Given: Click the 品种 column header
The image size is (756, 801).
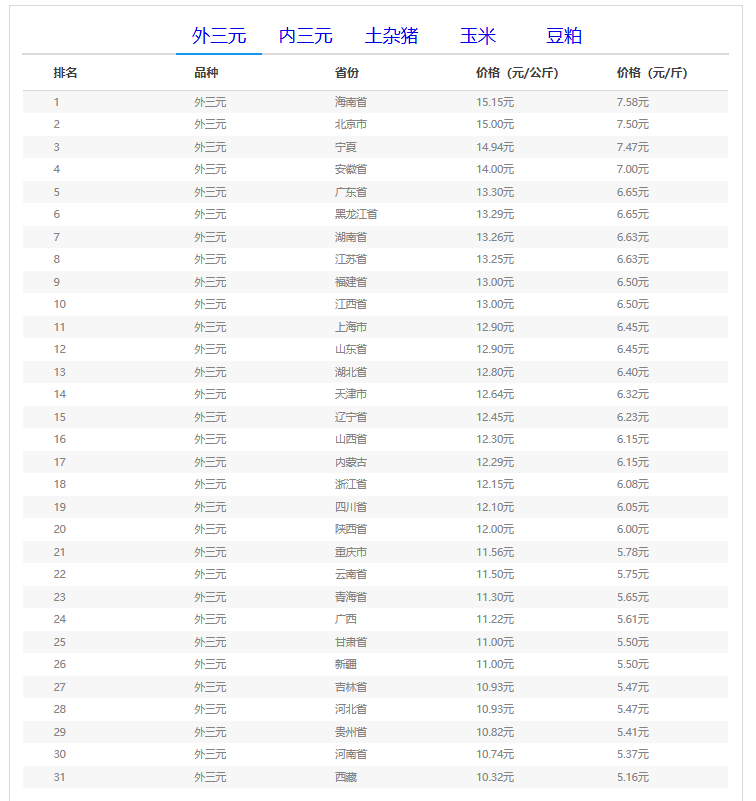Looking at the screenshot, I should [x=206, y=73].
